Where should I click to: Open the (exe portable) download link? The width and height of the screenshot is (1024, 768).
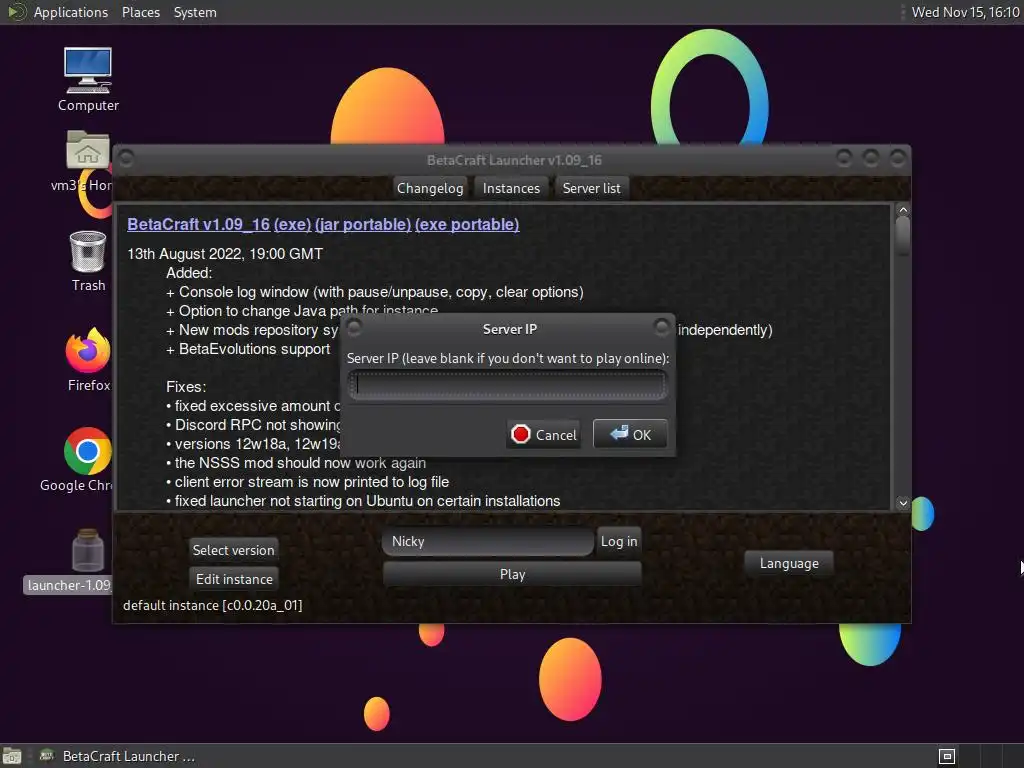[467, 224]
